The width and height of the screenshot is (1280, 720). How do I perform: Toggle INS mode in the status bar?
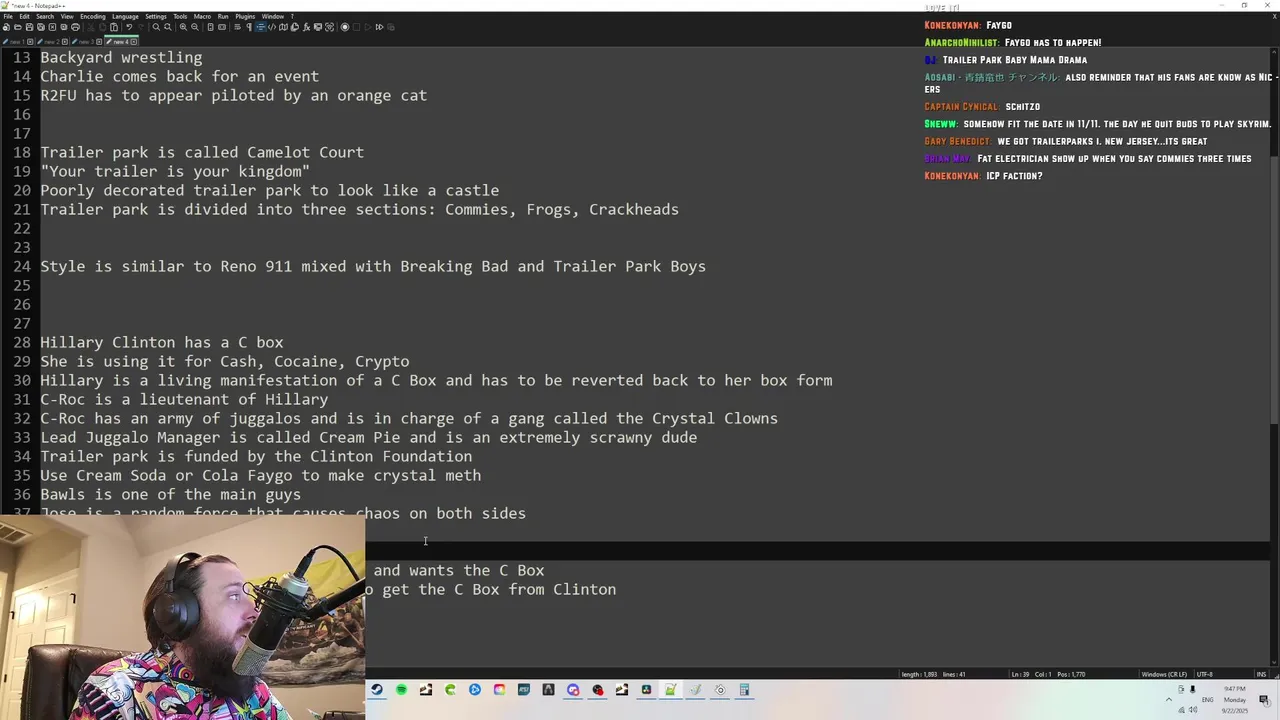point(1261,674)
